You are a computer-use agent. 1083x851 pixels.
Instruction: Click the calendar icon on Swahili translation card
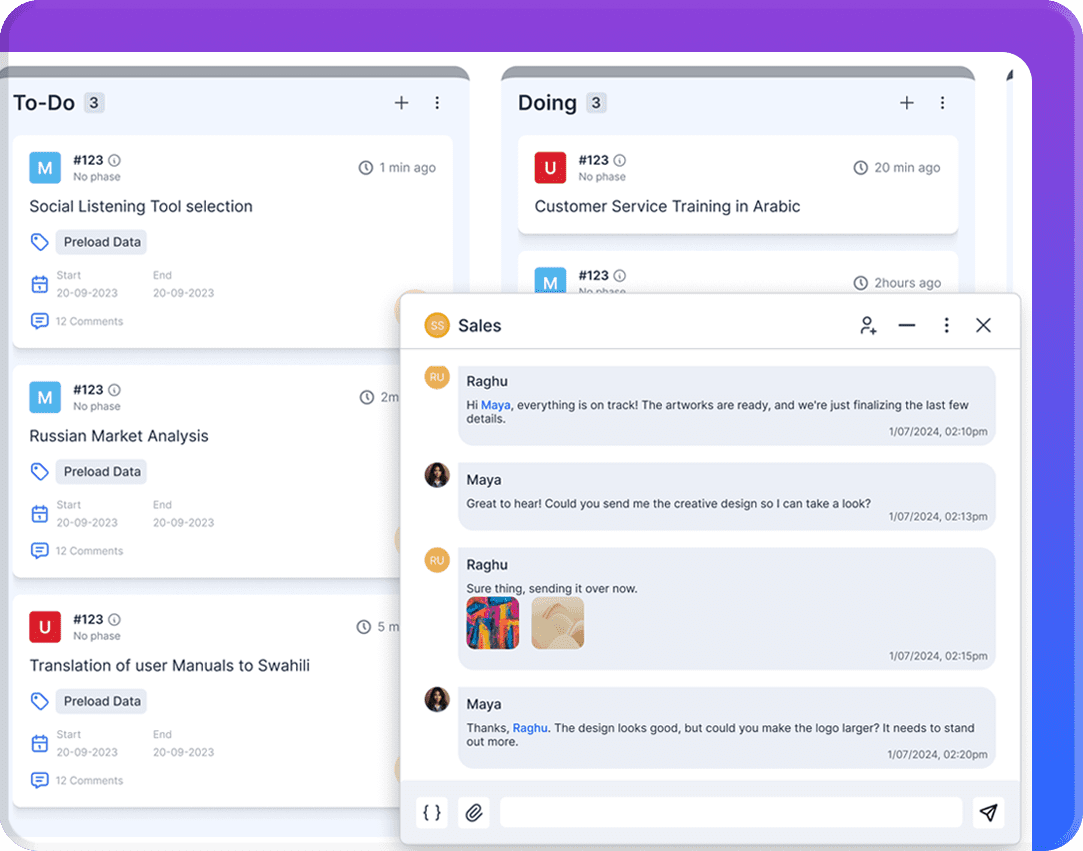40,743
